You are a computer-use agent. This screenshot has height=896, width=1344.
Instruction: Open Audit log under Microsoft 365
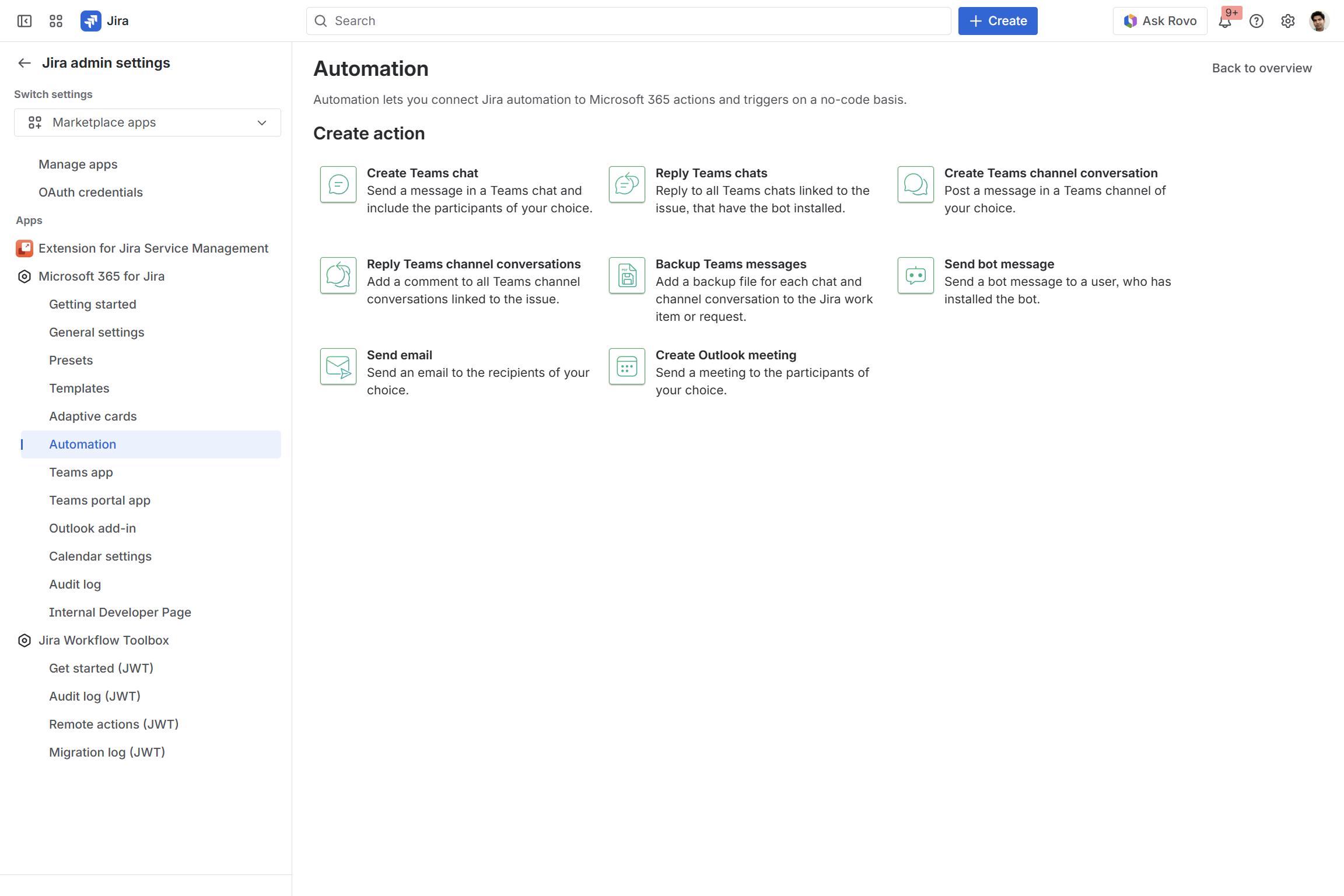click(75, 584)
